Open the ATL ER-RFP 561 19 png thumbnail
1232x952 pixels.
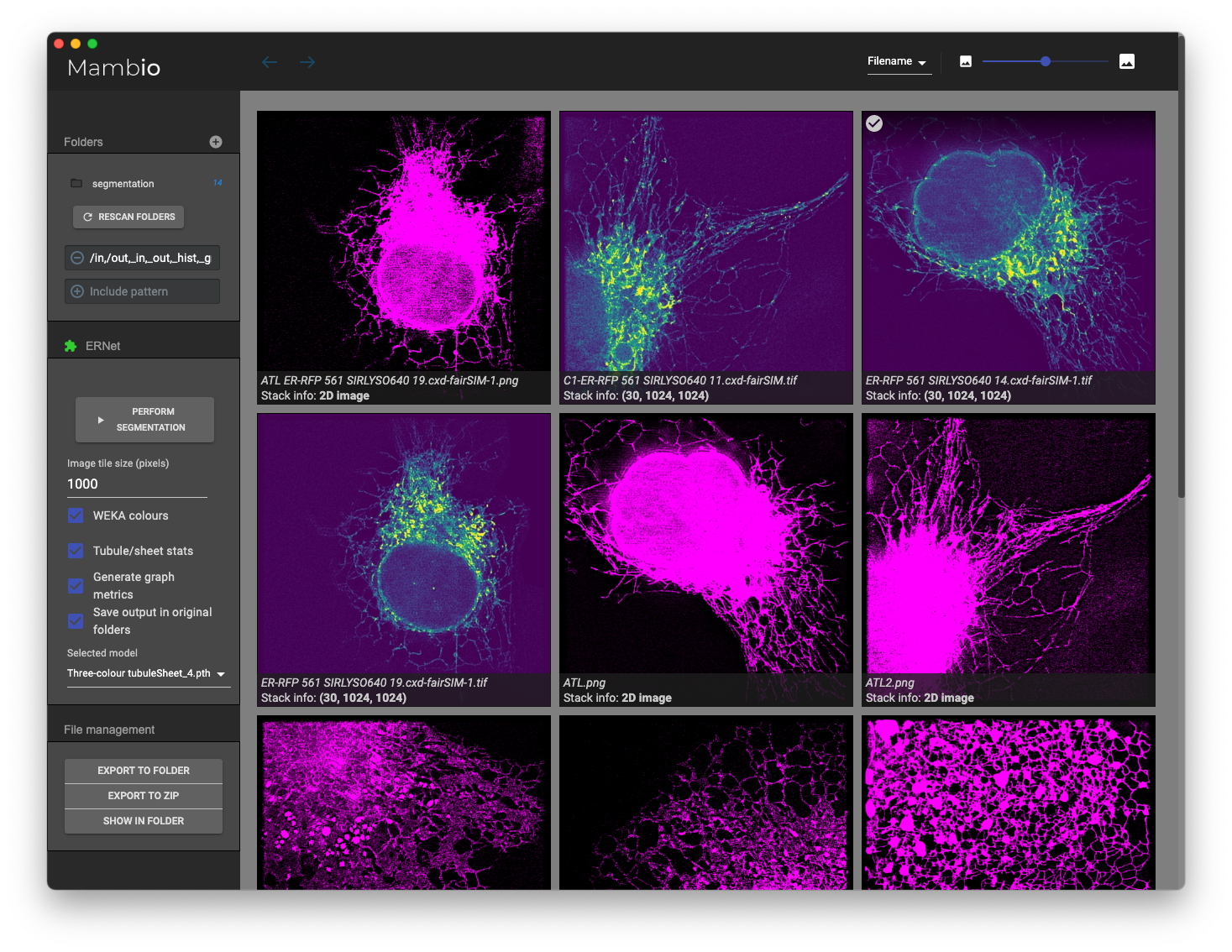pos(404,258)
